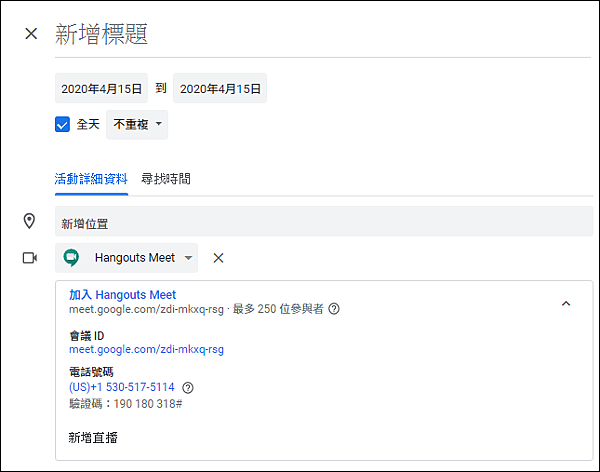Toggle the 全天 all-day checkbox
This screenshot has width=600, height=472.
click(63, 125)
